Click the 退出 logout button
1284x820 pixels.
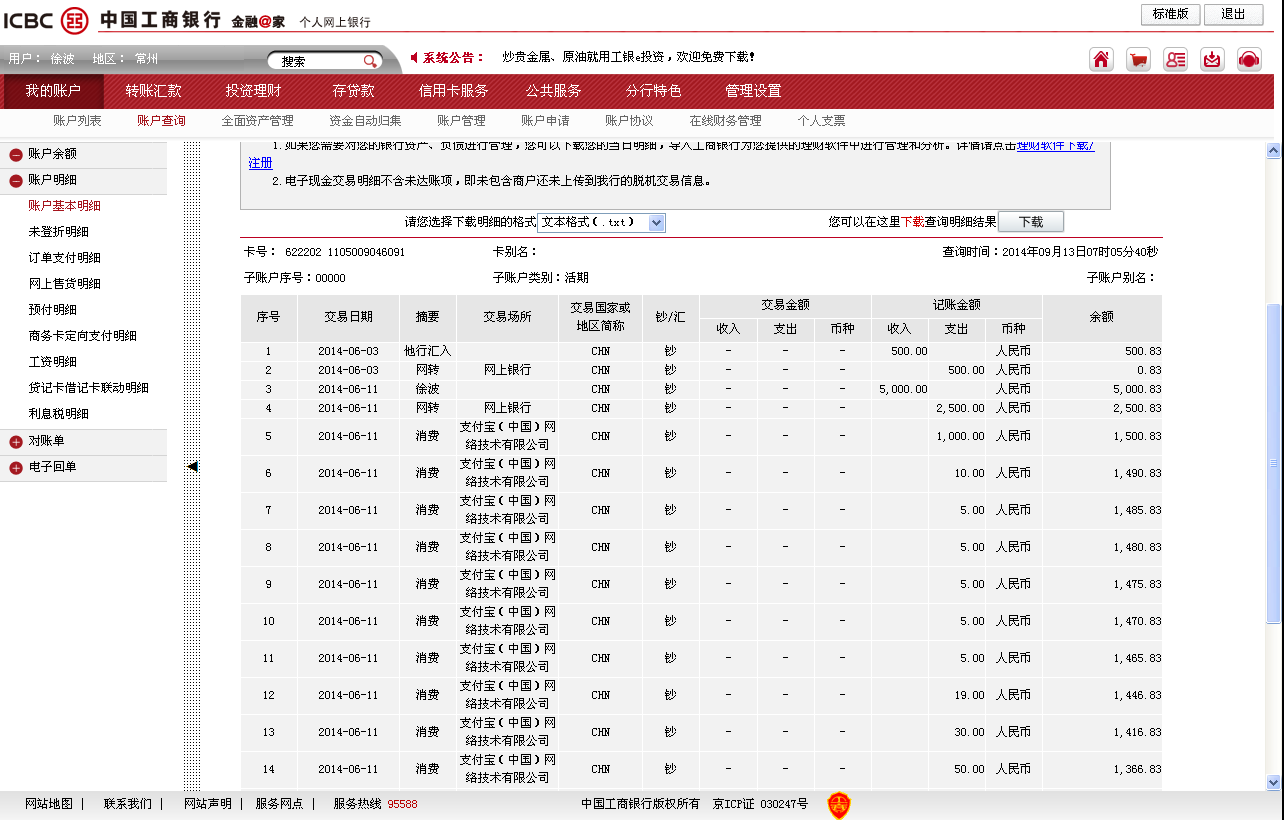tap(1233, 14)
